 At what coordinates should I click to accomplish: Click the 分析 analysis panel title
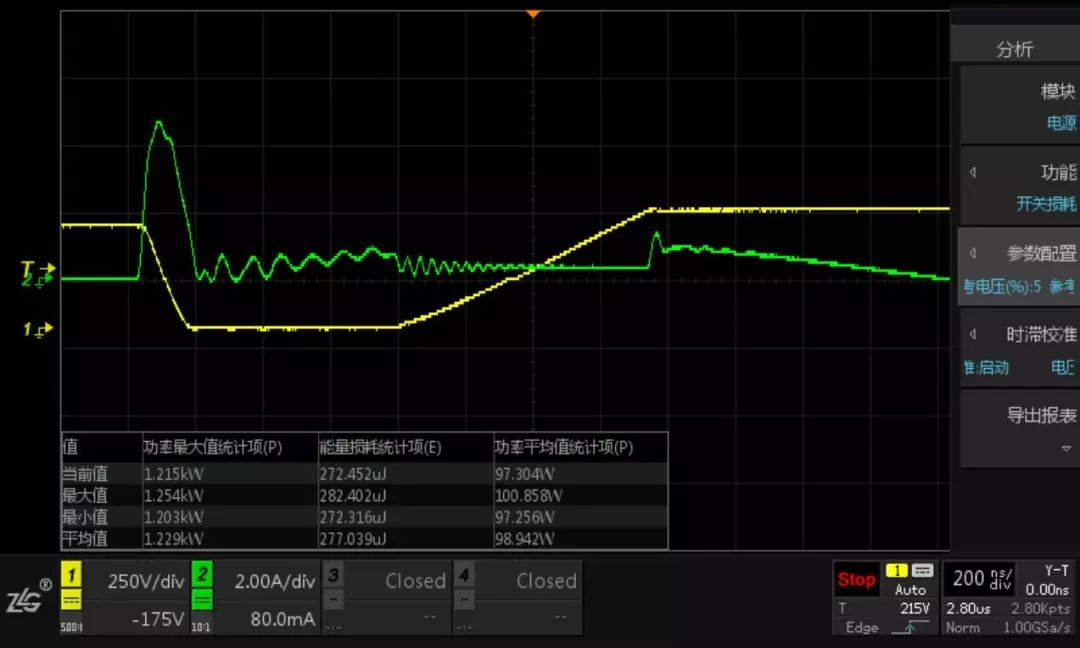tap(1015, 49)
